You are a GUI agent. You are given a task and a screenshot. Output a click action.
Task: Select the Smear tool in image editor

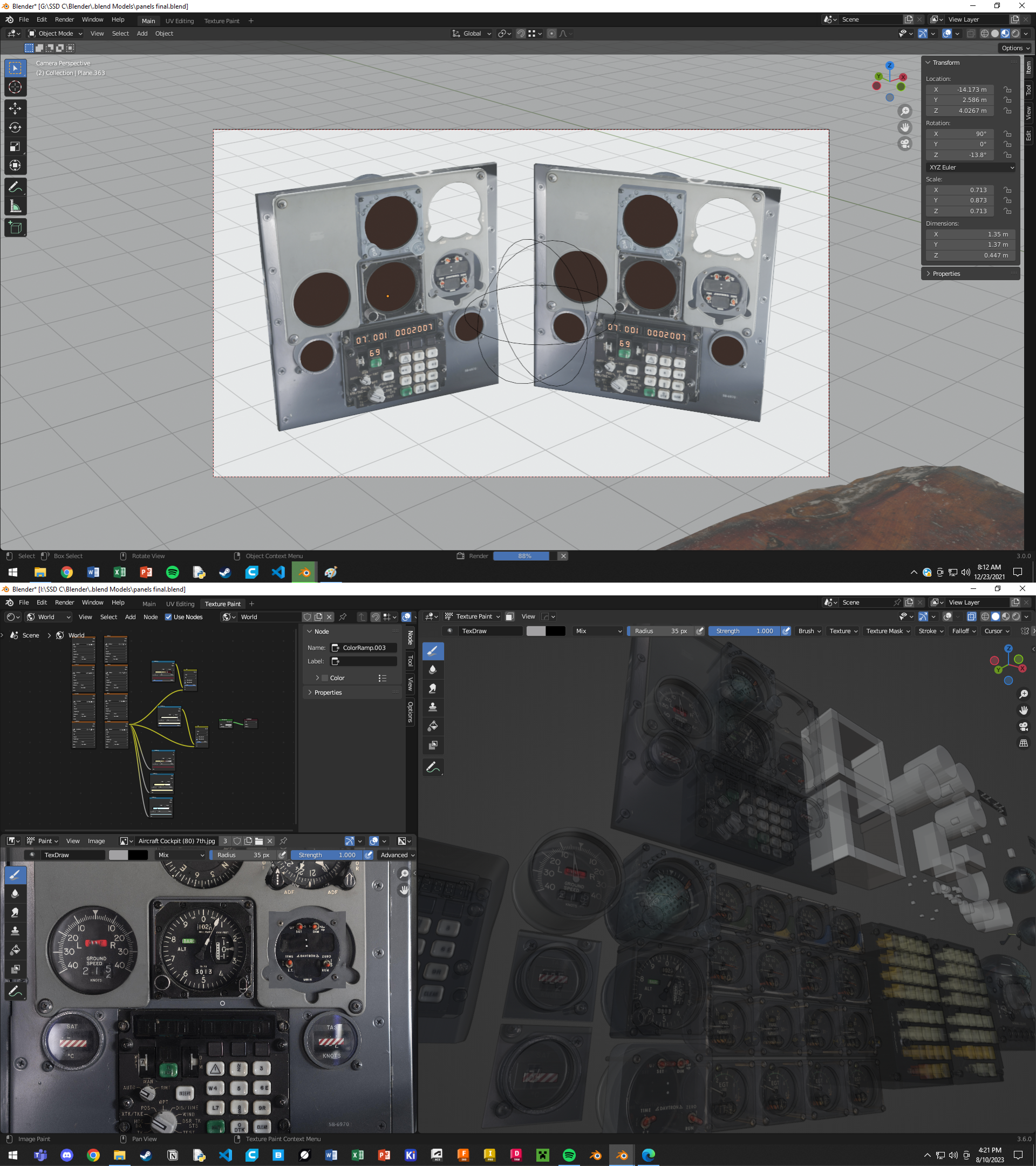pos(16,912)
